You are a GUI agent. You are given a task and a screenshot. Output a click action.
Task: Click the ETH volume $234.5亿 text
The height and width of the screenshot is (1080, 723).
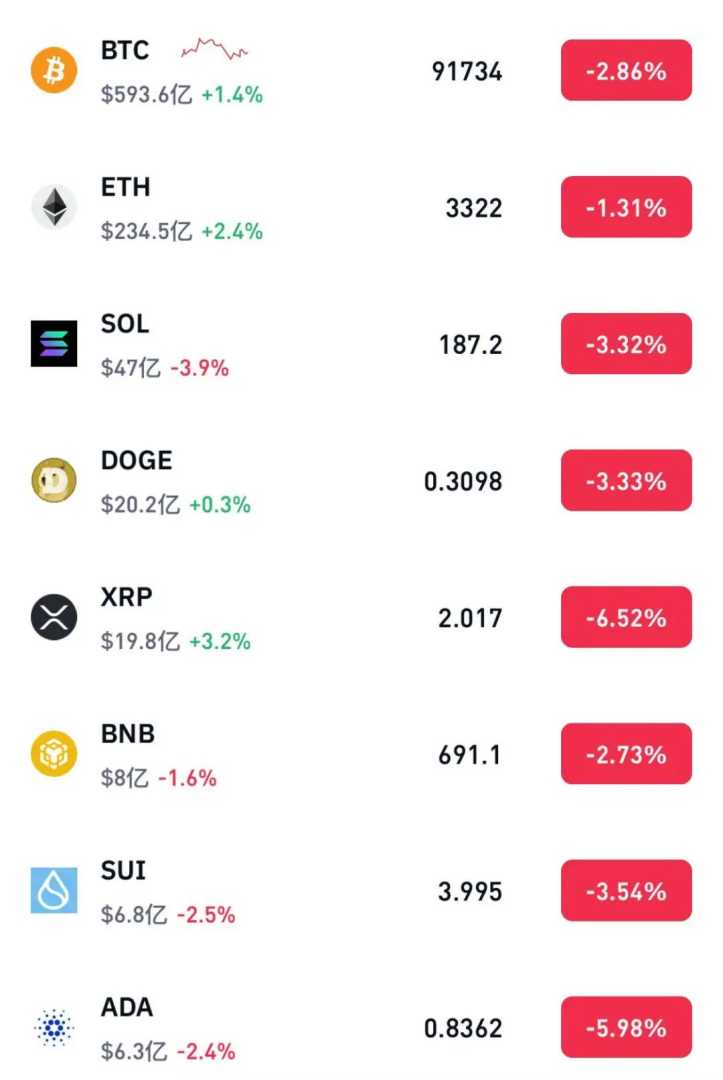146,232
